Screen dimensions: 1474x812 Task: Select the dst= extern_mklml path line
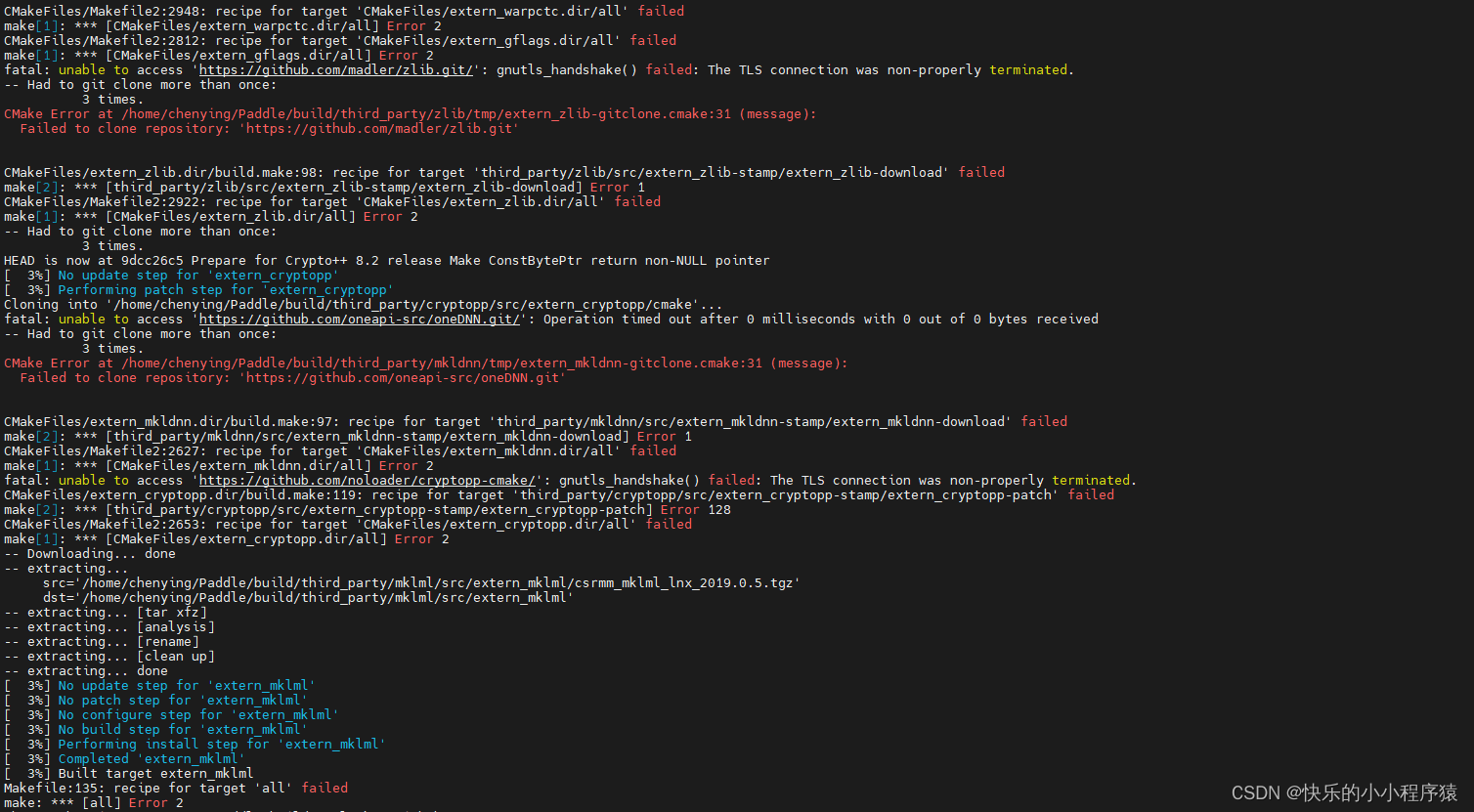309,598
